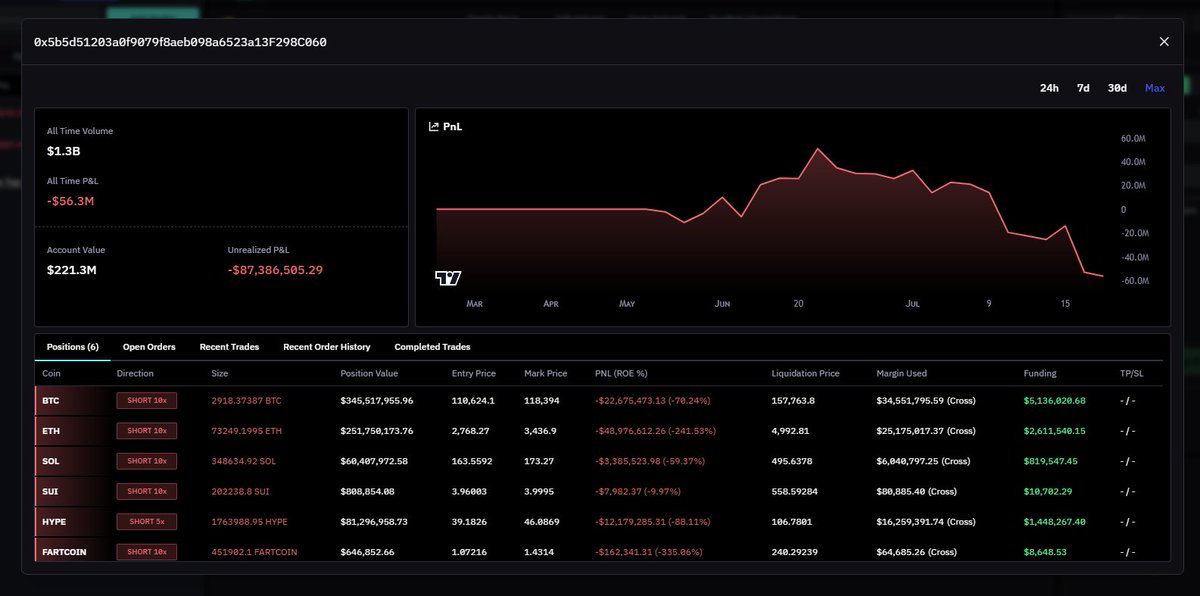The image size is (1200, 596).
Task: Click the SOL size 348634.92 SOL
Action: 243,461
